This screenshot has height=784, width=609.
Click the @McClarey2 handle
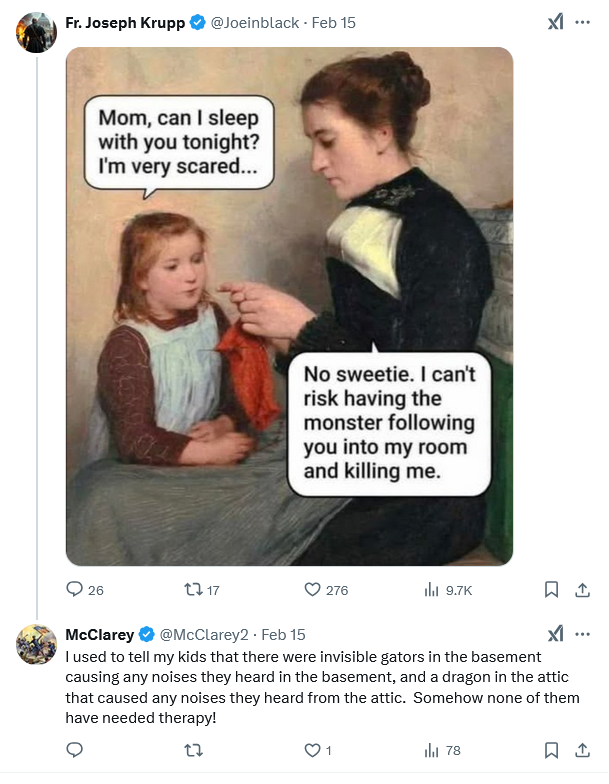(205, 635)
